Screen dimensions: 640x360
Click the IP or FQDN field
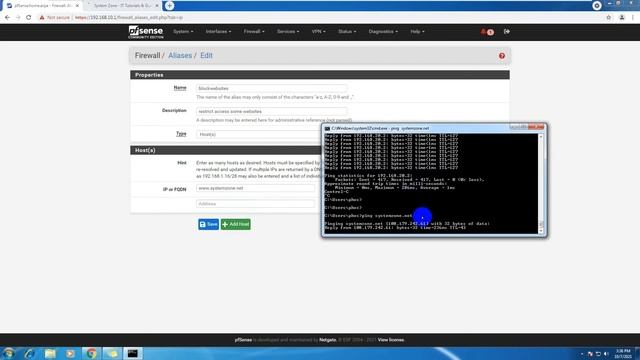256,188
